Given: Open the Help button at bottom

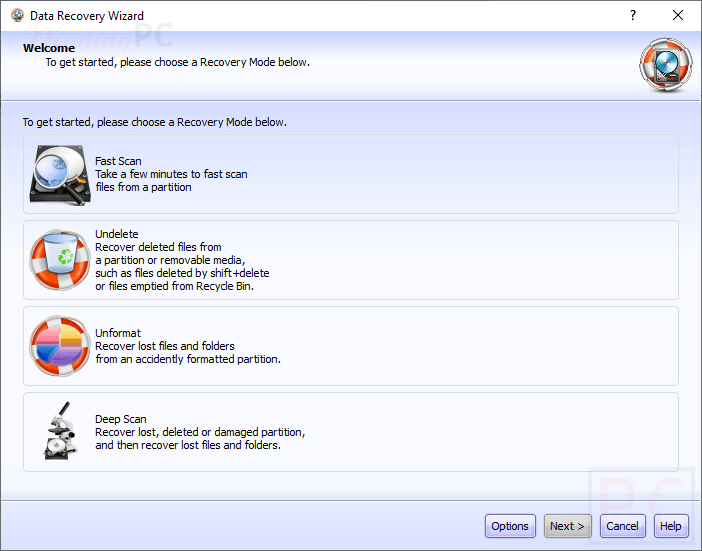Looking at the screenshot, I should click(671, 526).
